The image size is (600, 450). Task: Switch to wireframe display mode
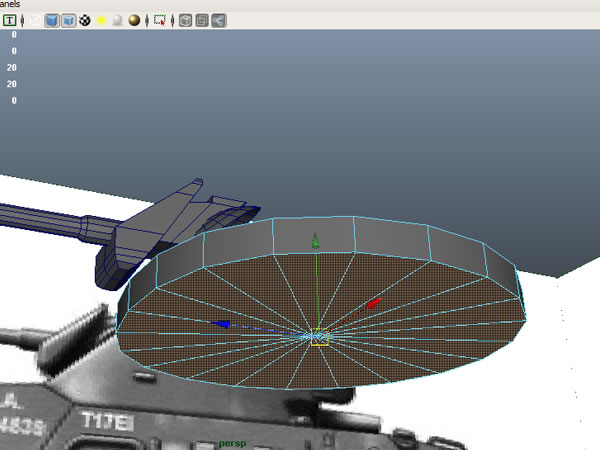click(x=36, y=20)
